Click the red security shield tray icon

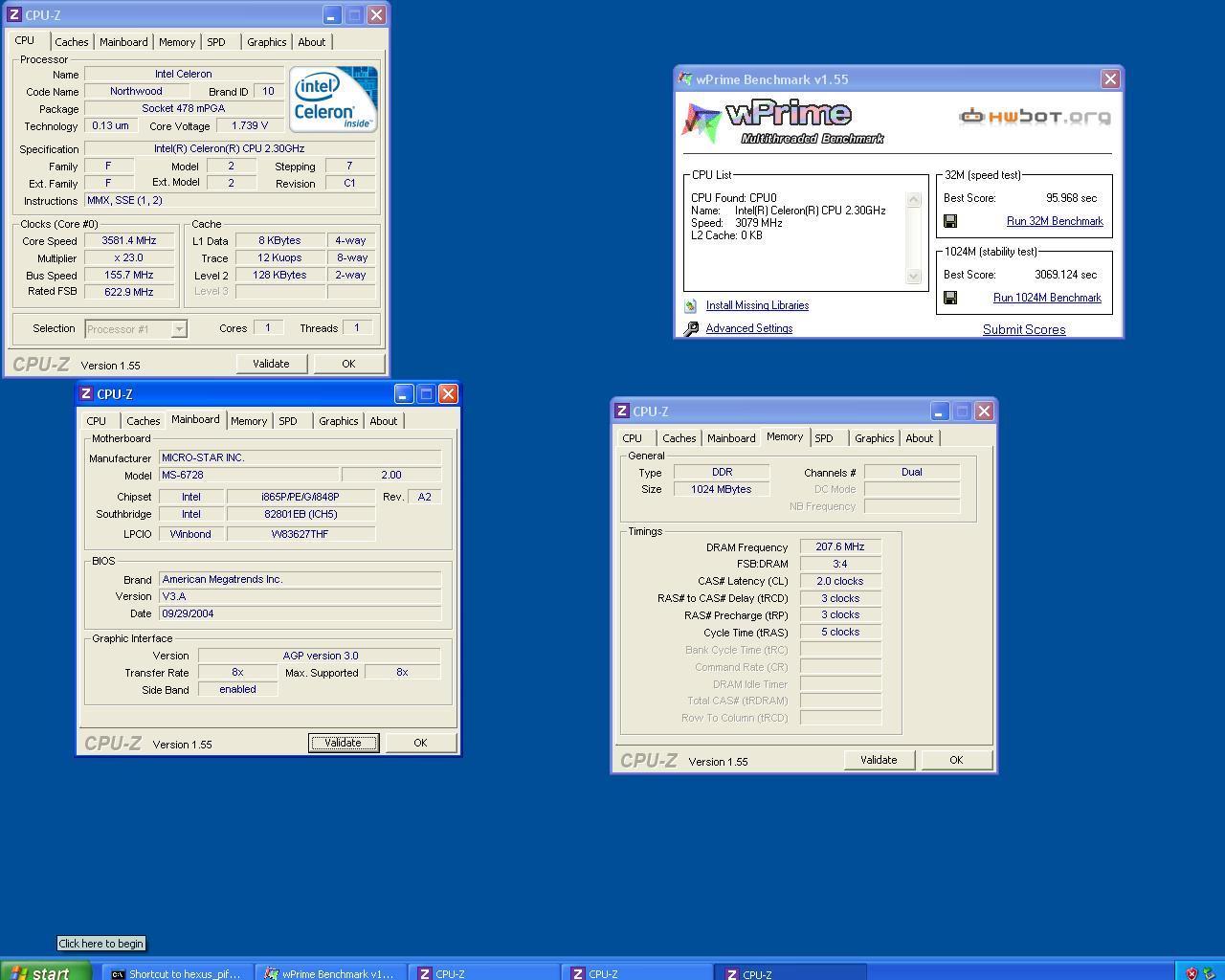pos(1192,973)
